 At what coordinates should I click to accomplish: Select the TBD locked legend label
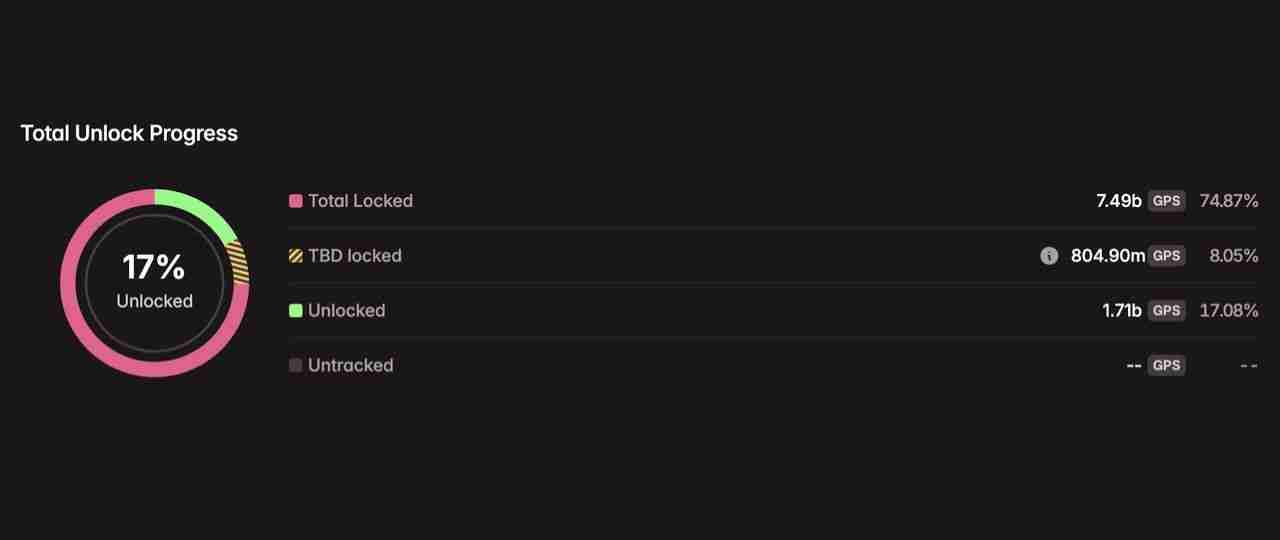(355, 256)
